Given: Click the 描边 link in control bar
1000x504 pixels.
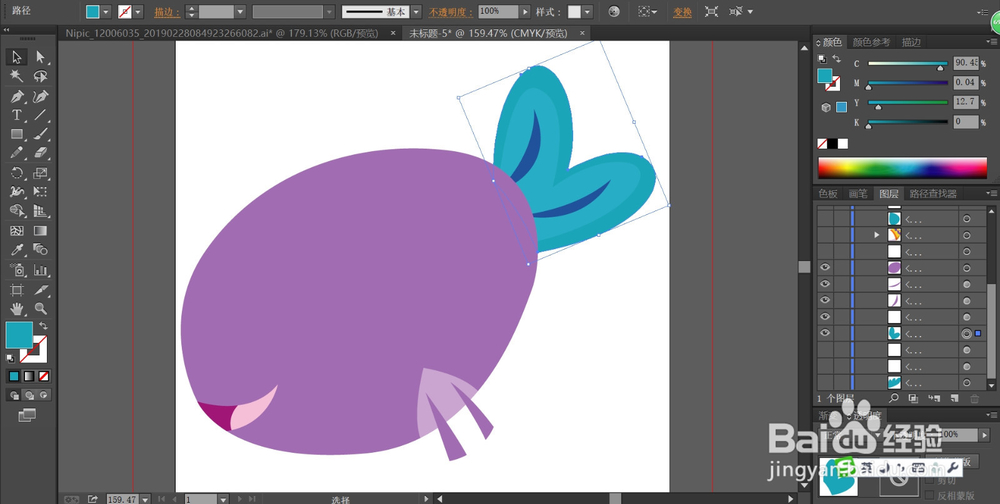Looking at the screenshot, I should coord(163,12).
